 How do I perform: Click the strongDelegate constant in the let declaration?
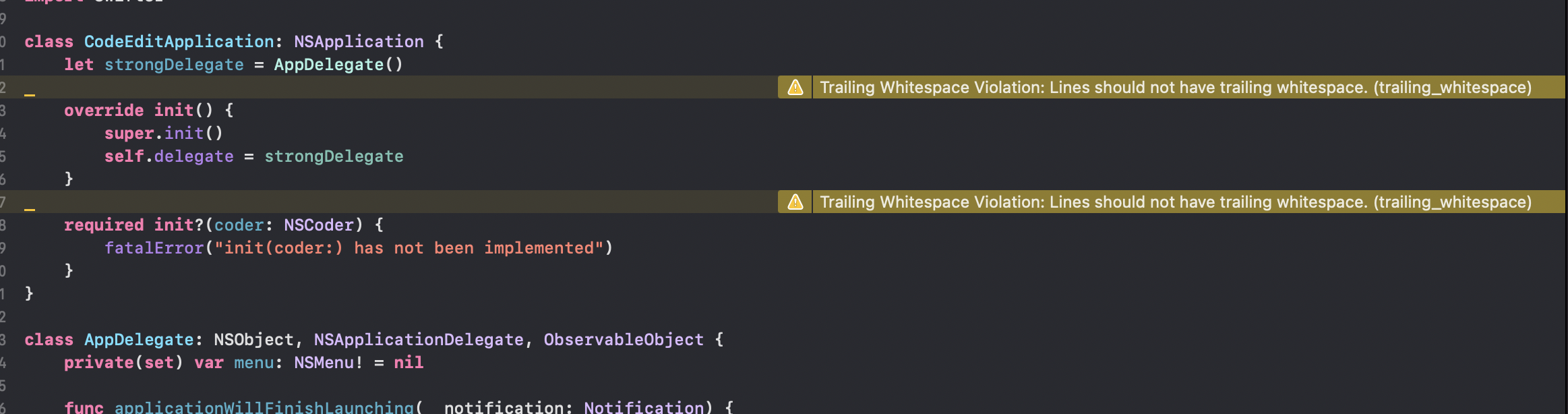click(x=174, y=65)
